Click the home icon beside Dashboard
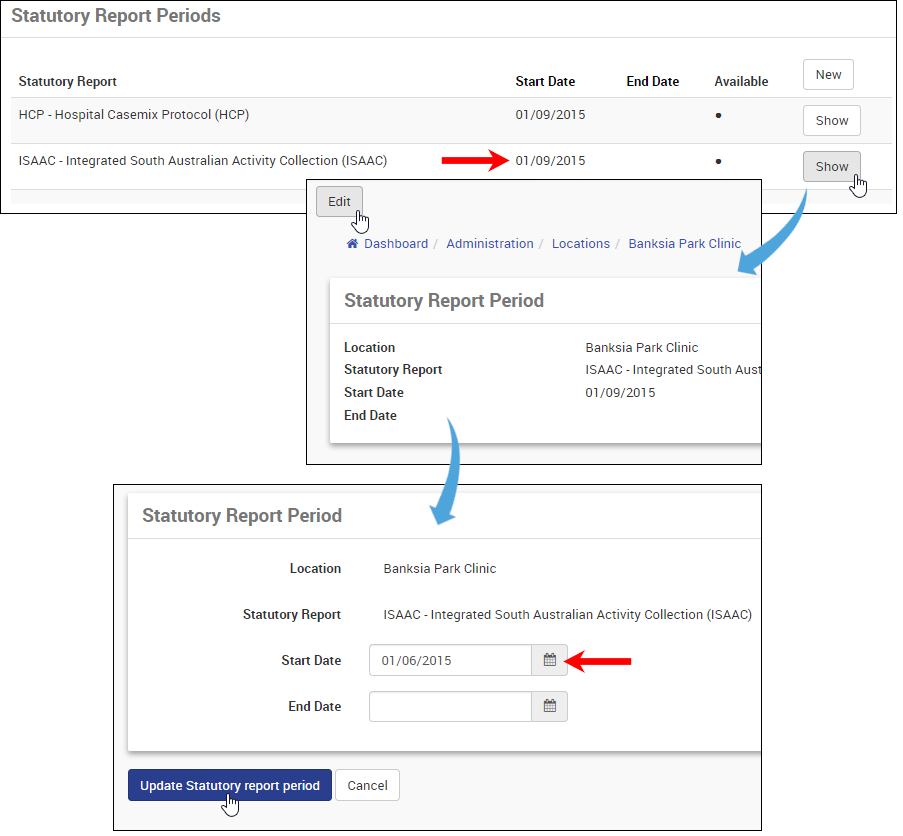 352,244
